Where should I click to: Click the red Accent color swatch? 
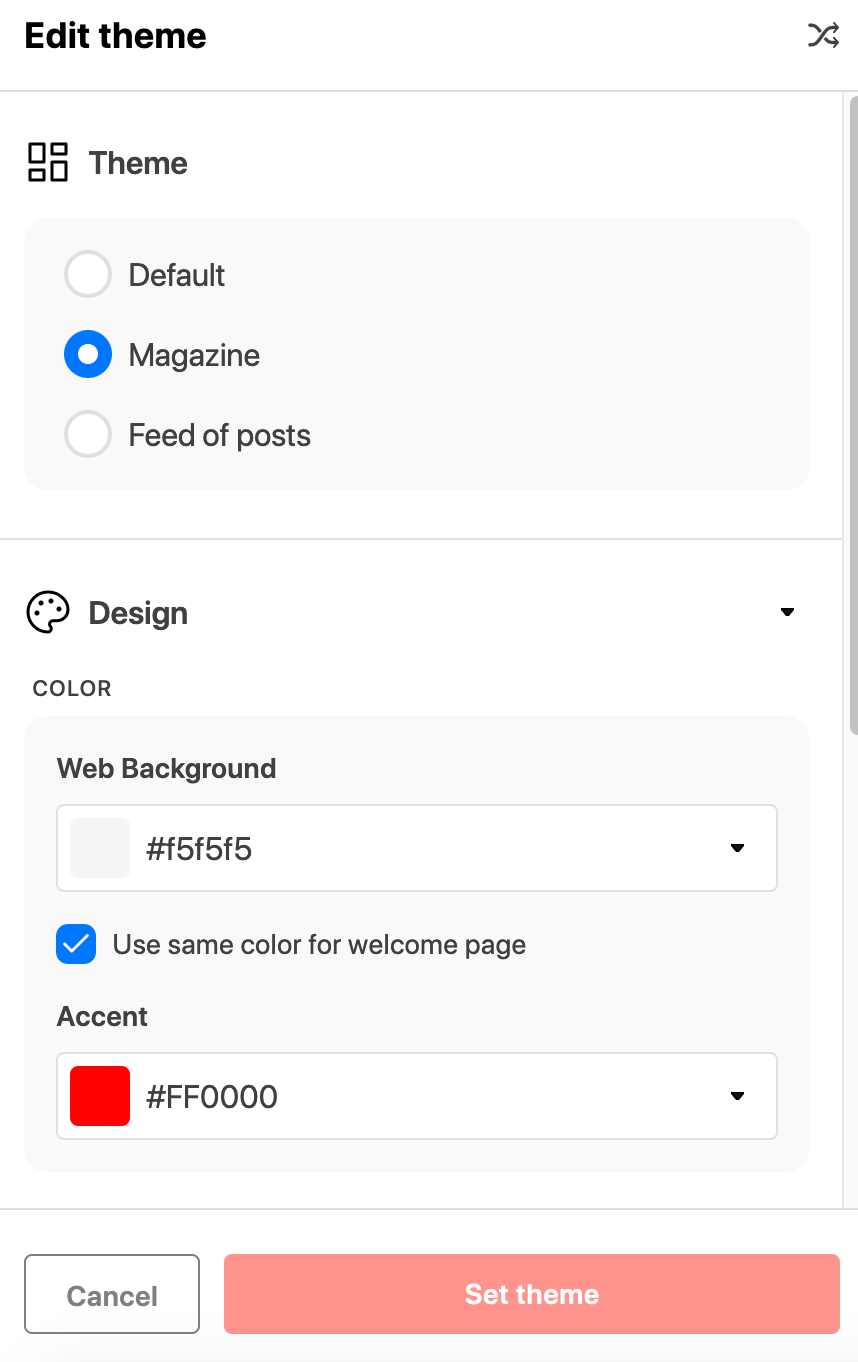[99, 1096]
